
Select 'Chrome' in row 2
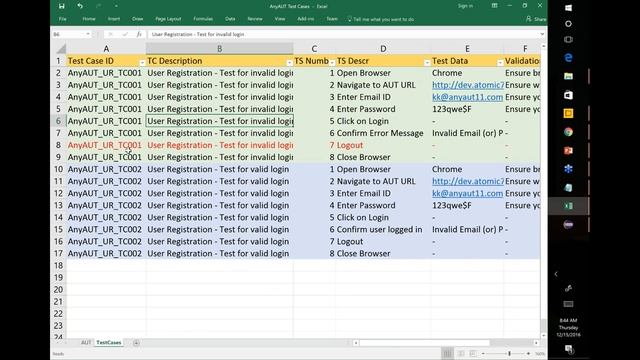pyautogui.click(x=467, y=73)
